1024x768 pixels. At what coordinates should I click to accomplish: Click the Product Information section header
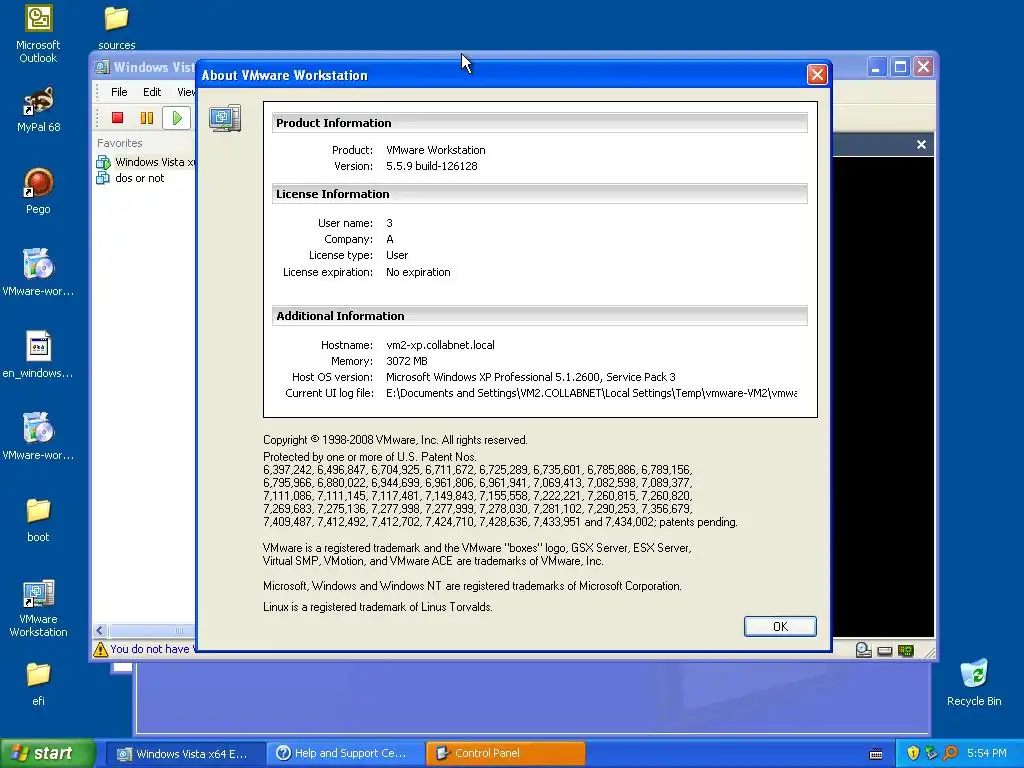coord(539,123)
